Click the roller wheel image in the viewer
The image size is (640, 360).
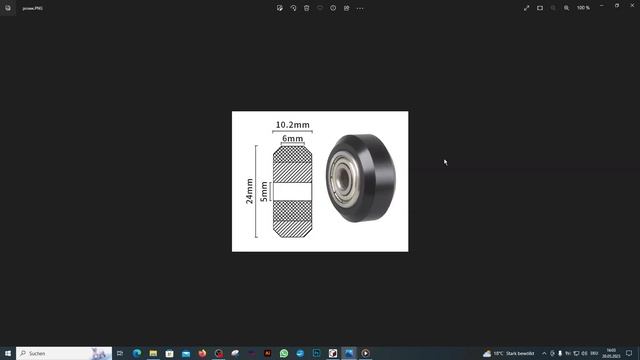tap(320, 181)
